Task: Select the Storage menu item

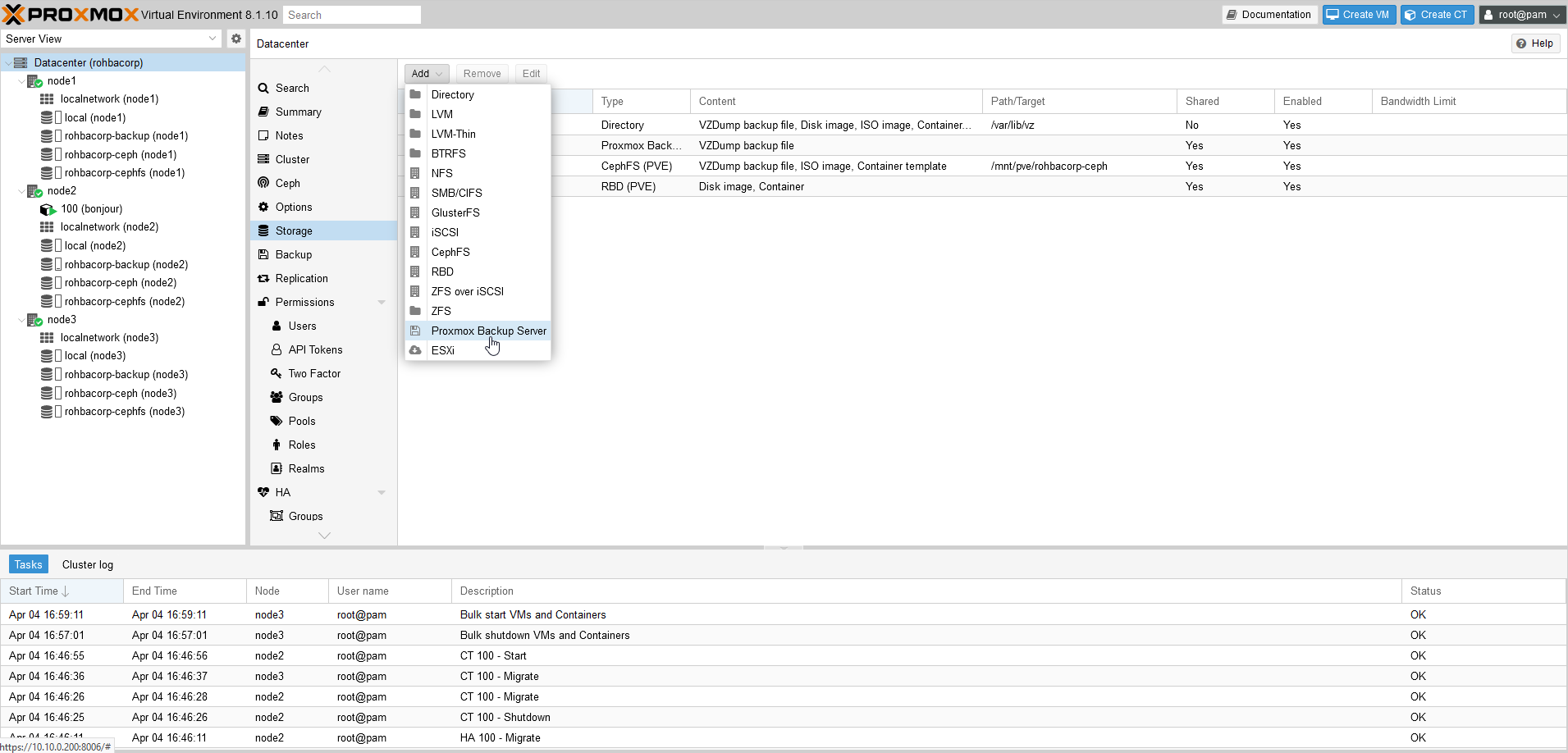Action: tap(323, 230)
